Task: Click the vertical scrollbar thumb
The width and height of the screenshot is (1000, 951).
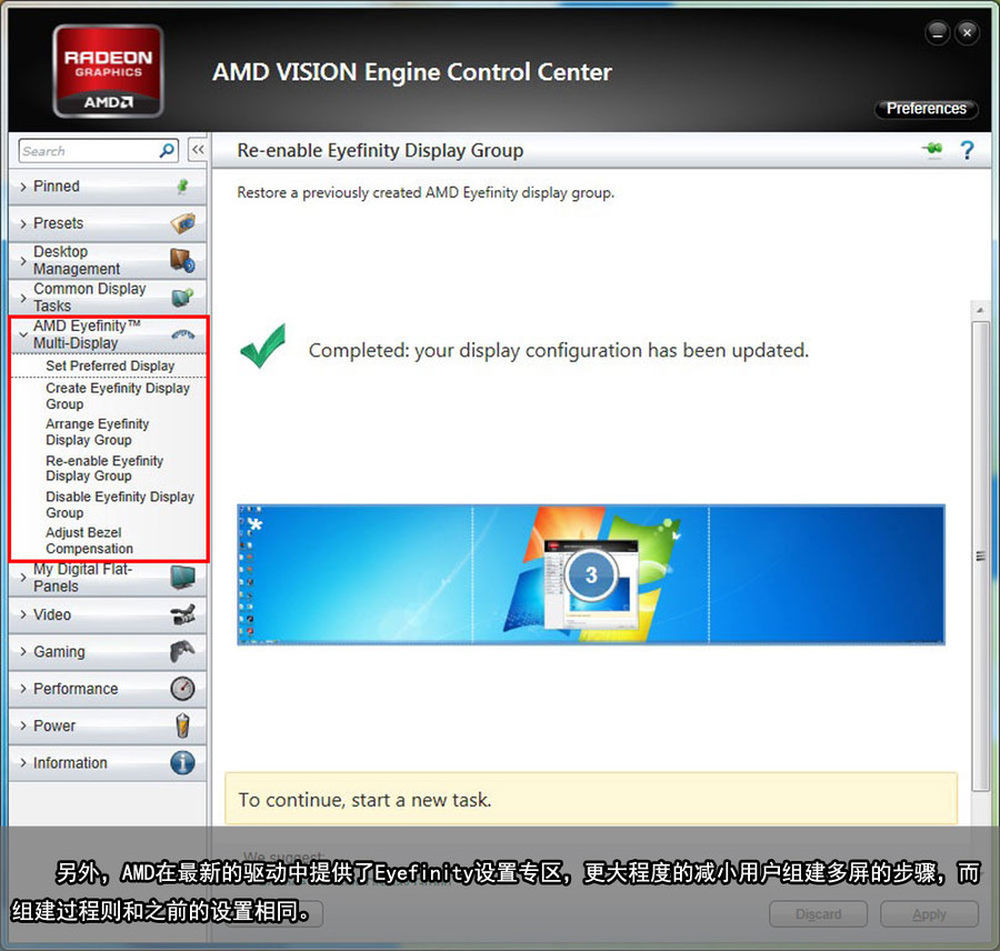Action: tap(980, 556)
